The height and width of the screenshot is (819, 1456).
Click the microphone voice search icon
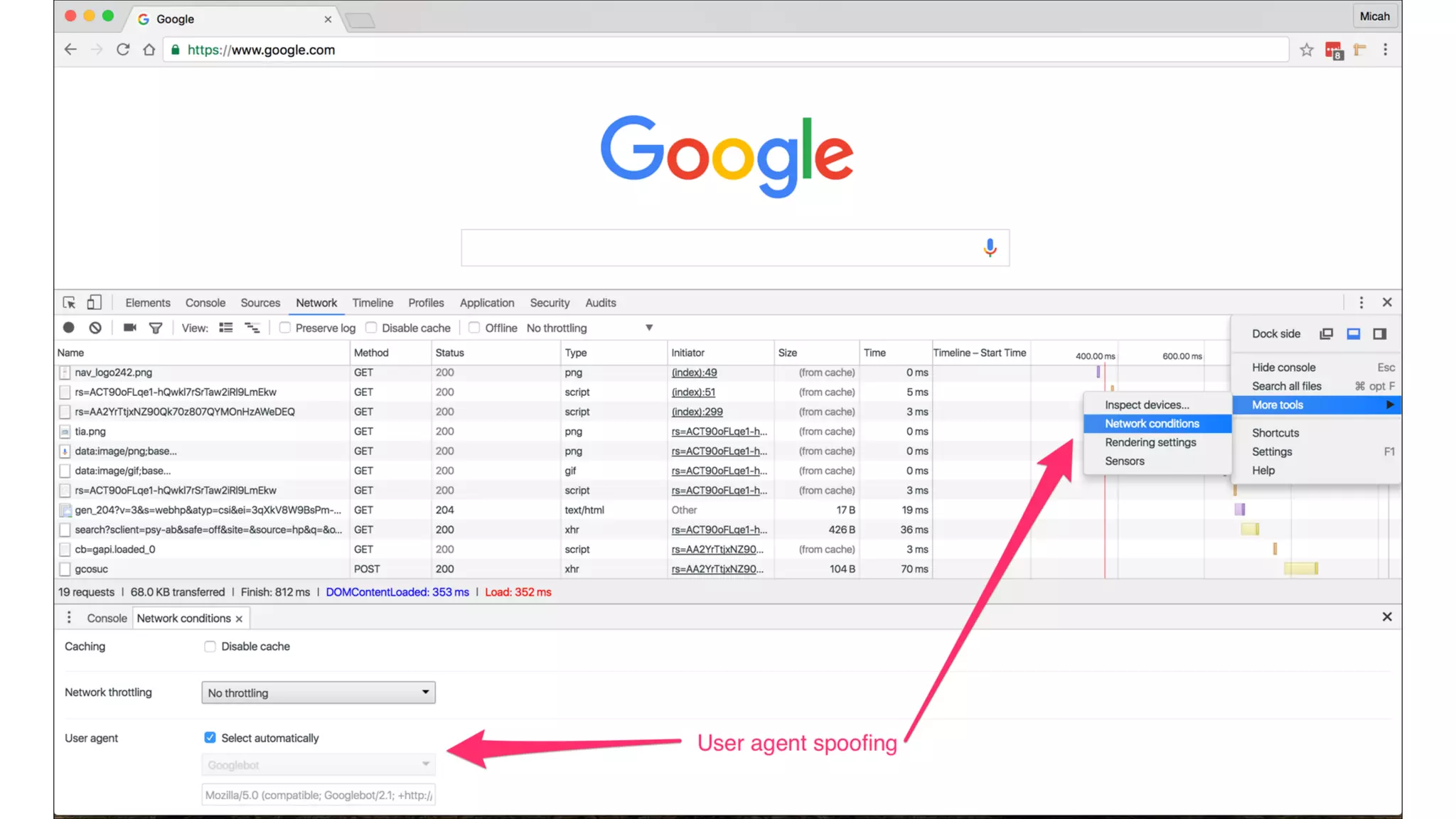(990, 247)
